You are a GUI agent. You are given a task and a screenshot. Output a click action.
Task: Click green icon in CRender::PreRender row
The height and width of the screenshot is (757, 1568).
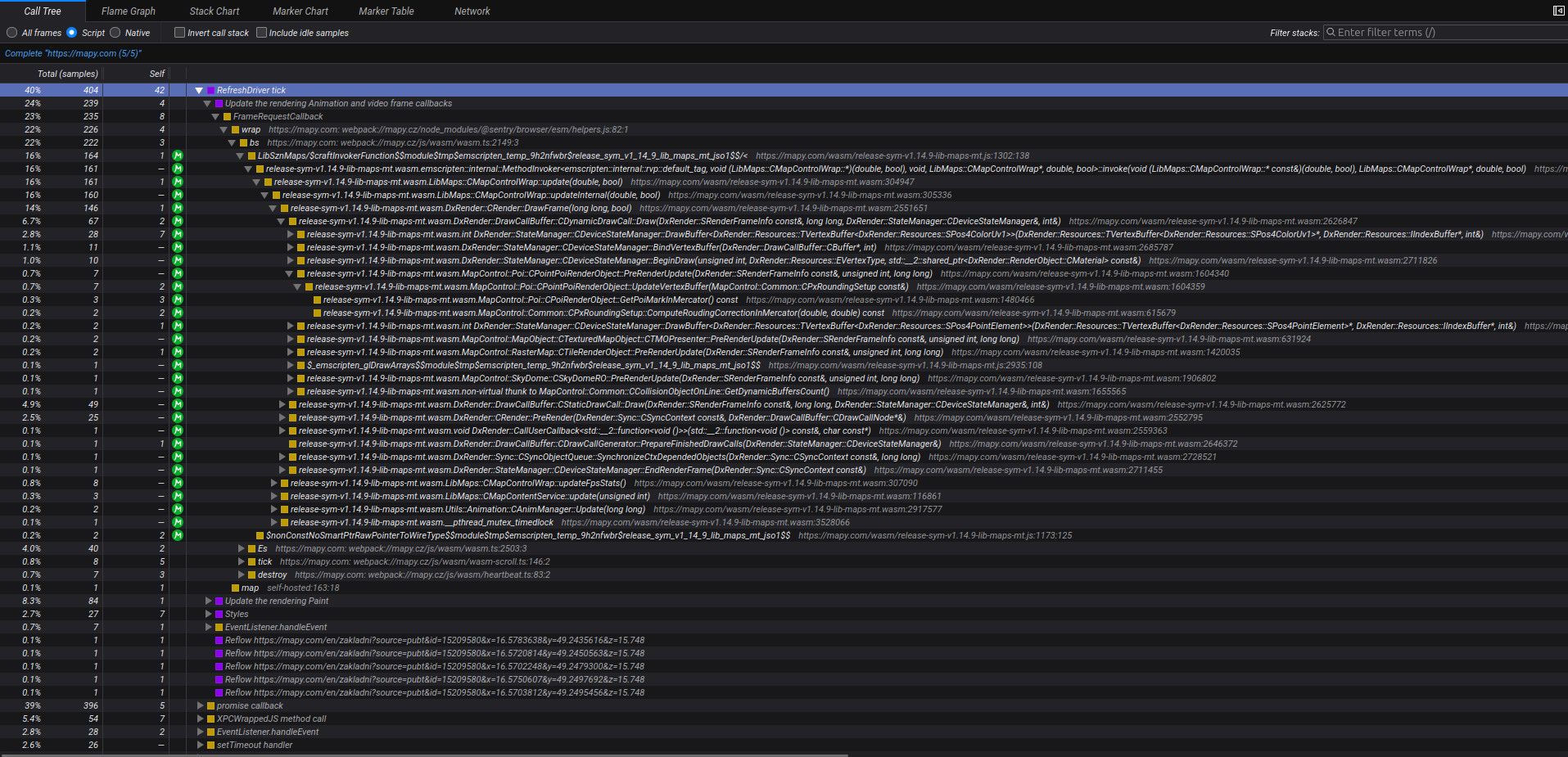pos(178,417)
